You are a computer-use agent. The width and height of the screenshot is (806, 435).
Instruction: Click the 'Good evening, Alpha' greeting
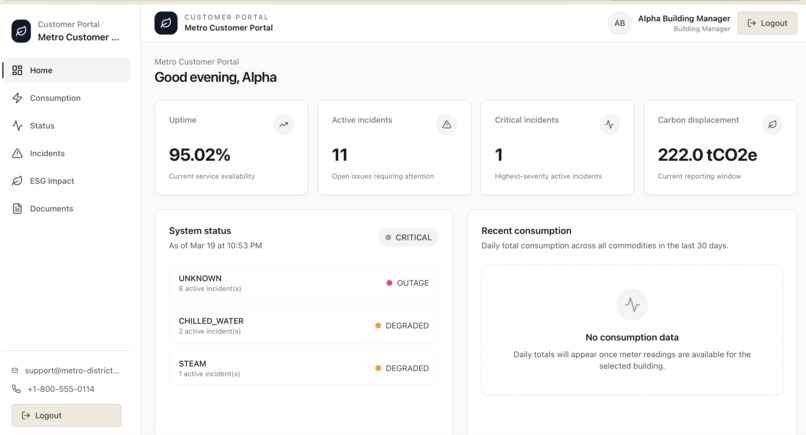(215, 77)
